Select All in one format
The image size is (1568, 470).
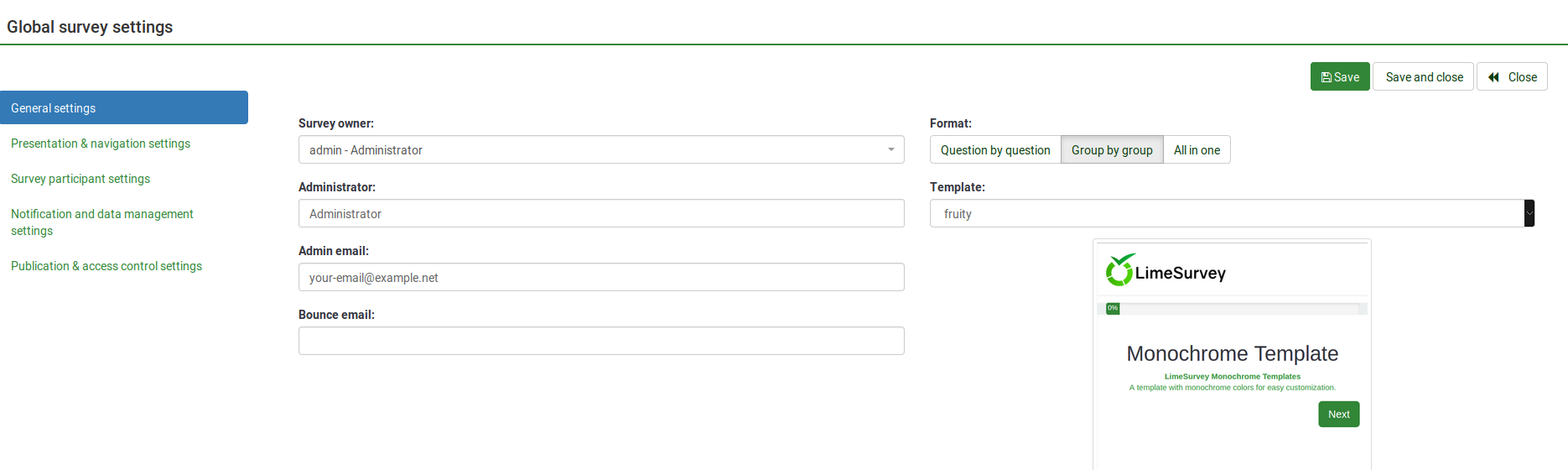click(1197, 150)
